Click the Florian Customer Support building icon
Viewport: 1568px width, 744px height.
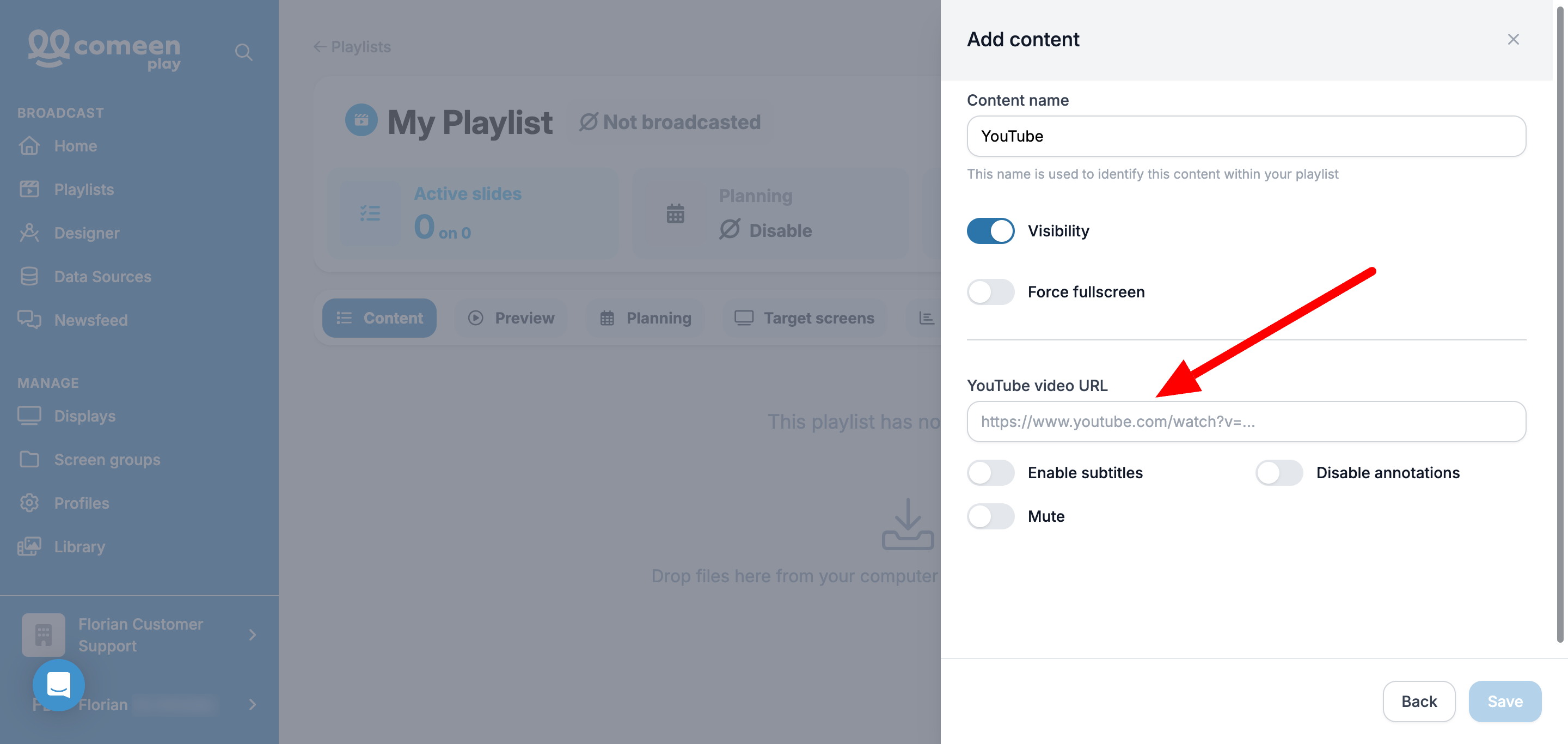(43, 635)
